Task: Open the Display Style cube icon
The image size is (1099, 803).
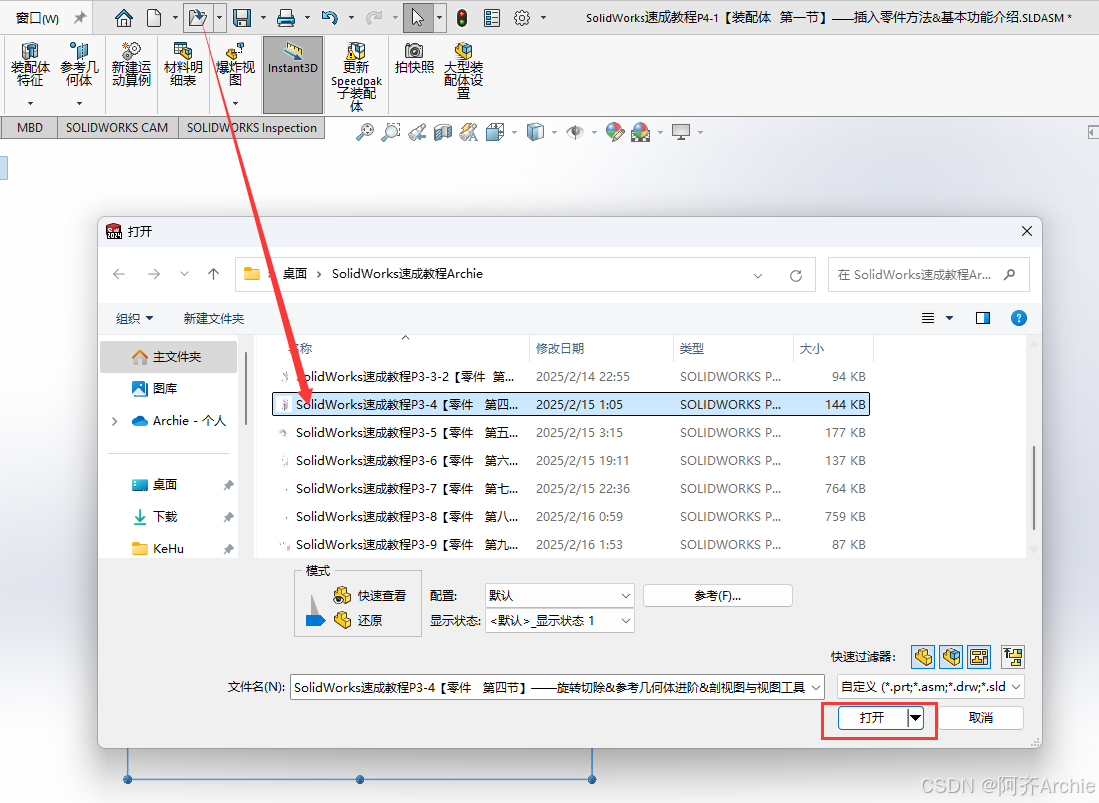Action: (x=535, y=132)
